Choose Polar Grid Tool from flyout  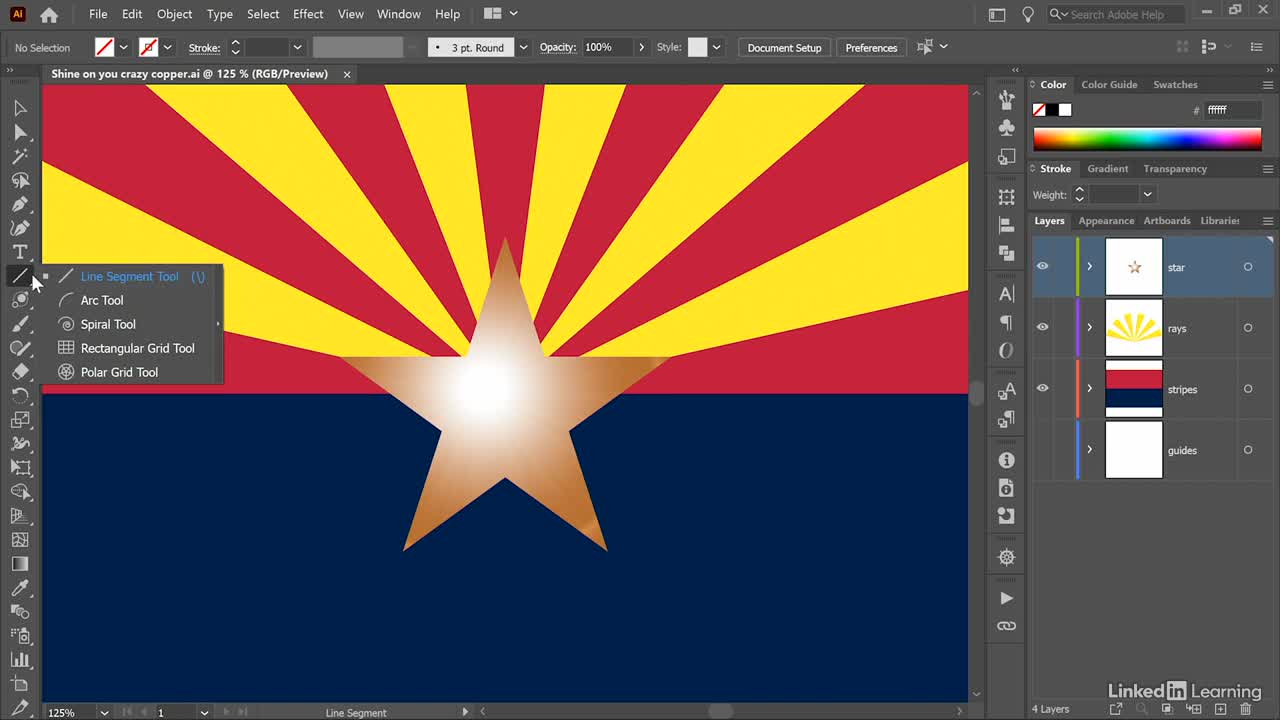tap(119, 372)
